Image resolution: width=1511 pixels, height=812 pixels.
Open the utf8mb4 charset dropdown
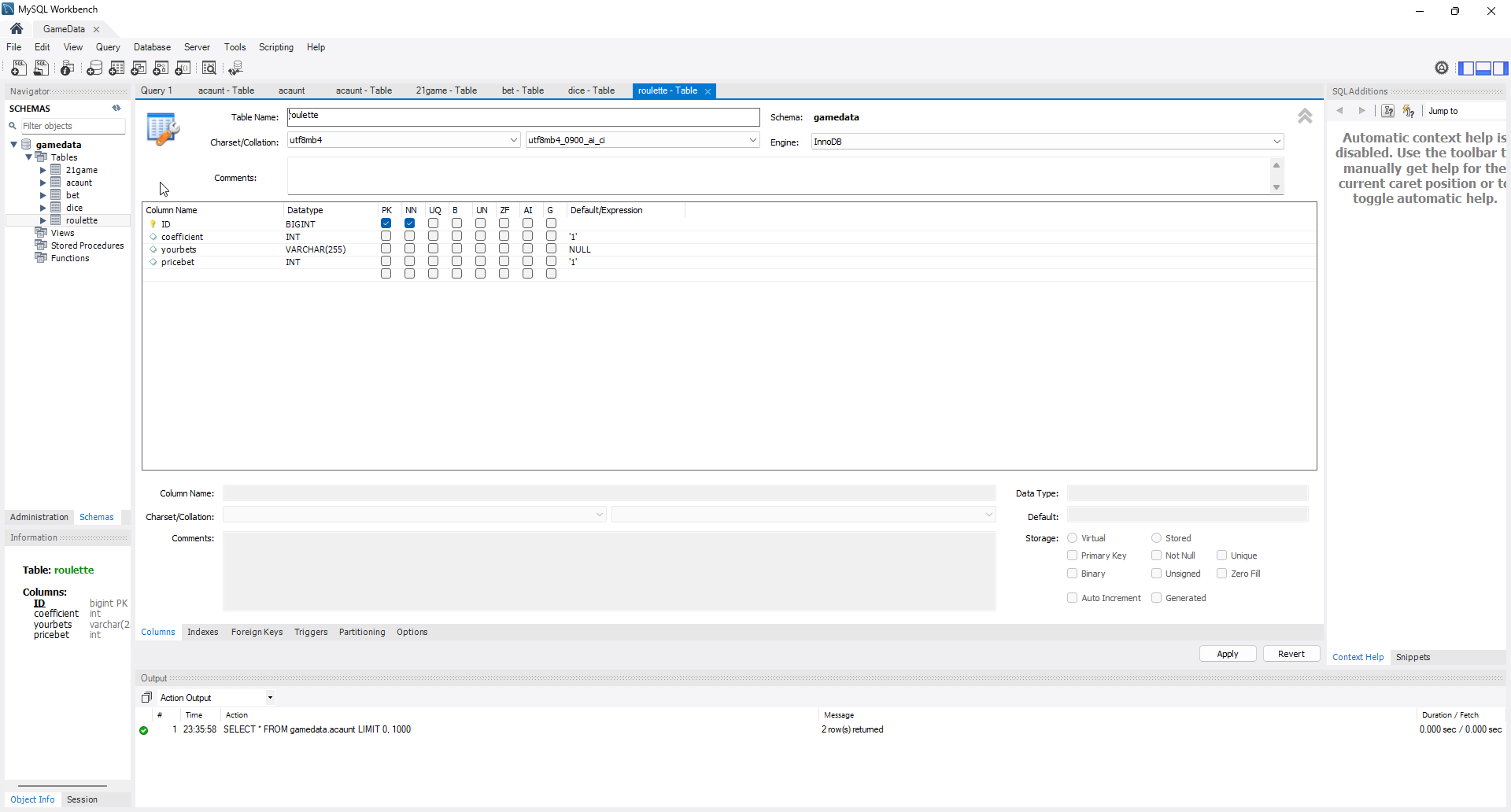pyautogui.click(x=514, y=140)
